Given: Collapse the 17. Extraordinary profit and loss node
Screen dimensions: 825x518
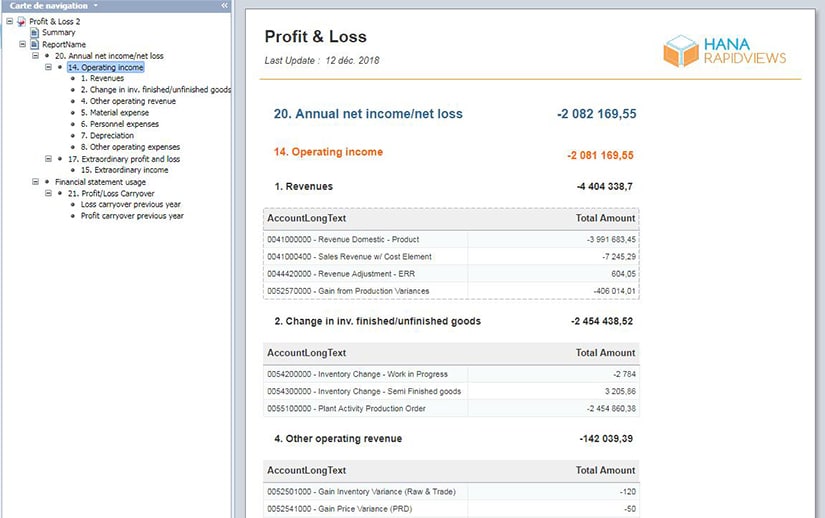Looking at the screenshot, I should pyautogui.click(x=48, y=158).
